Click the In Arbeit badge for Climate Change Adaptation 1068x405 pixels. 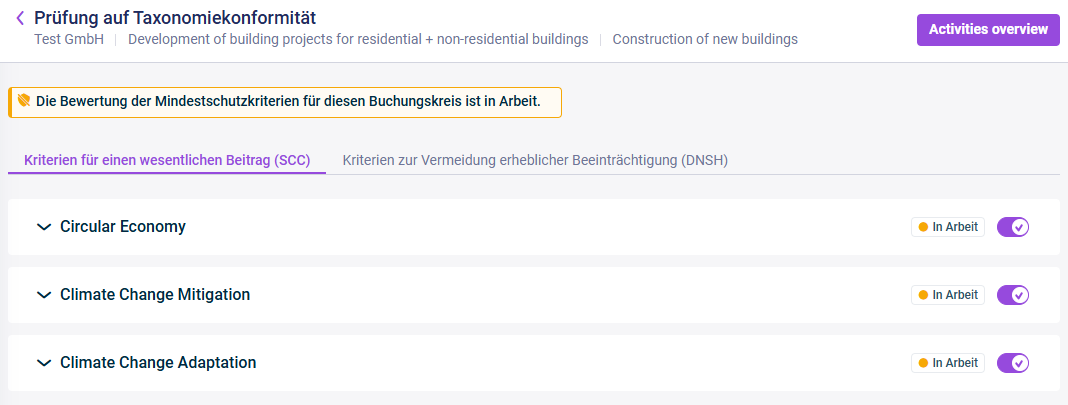pyautogui.click(x=948, y=363)
